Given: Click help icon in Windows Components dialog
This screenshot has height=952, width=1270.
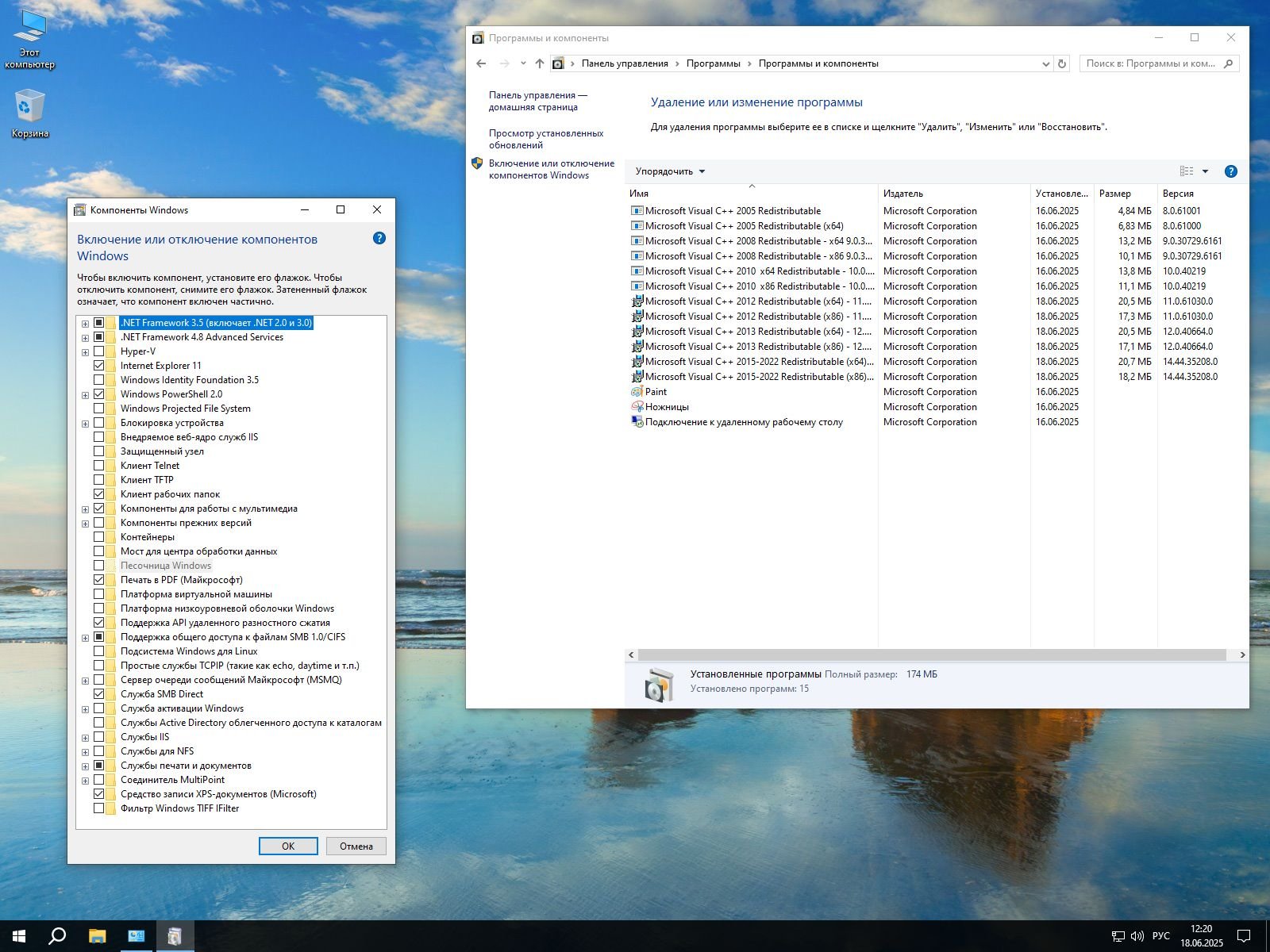Looking at the screenshot, I should point(379,239).
